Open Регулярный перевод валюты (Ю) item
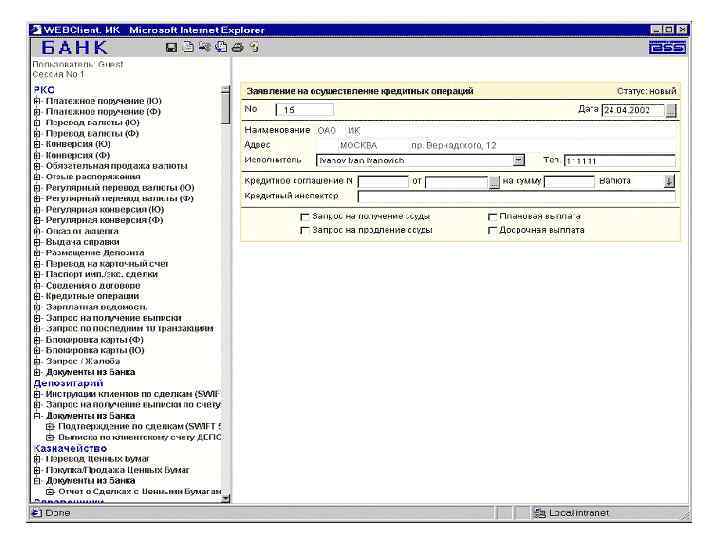 120,188
